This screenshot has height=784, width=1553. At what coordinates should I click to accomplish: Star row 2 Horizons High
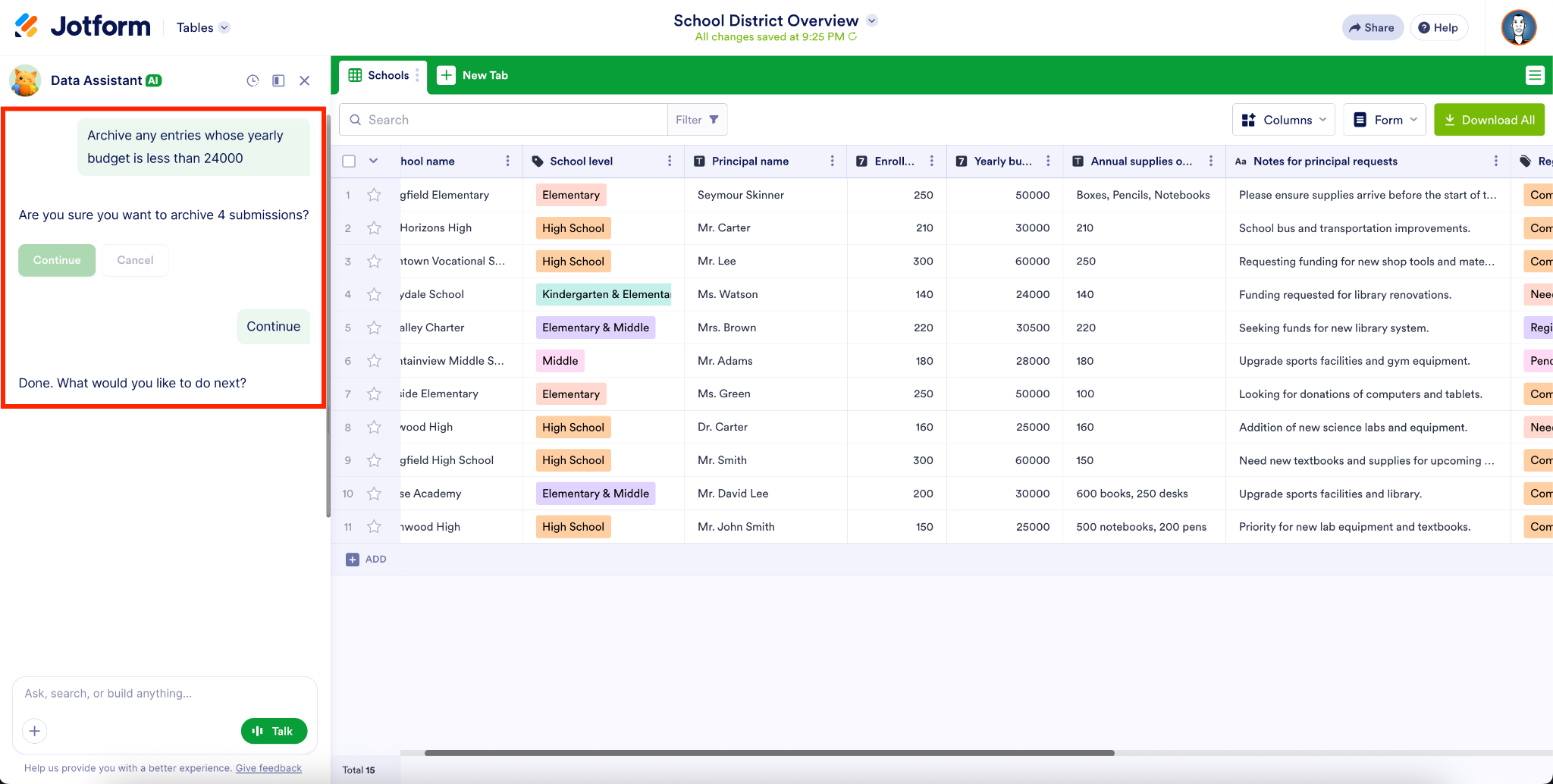374,228
